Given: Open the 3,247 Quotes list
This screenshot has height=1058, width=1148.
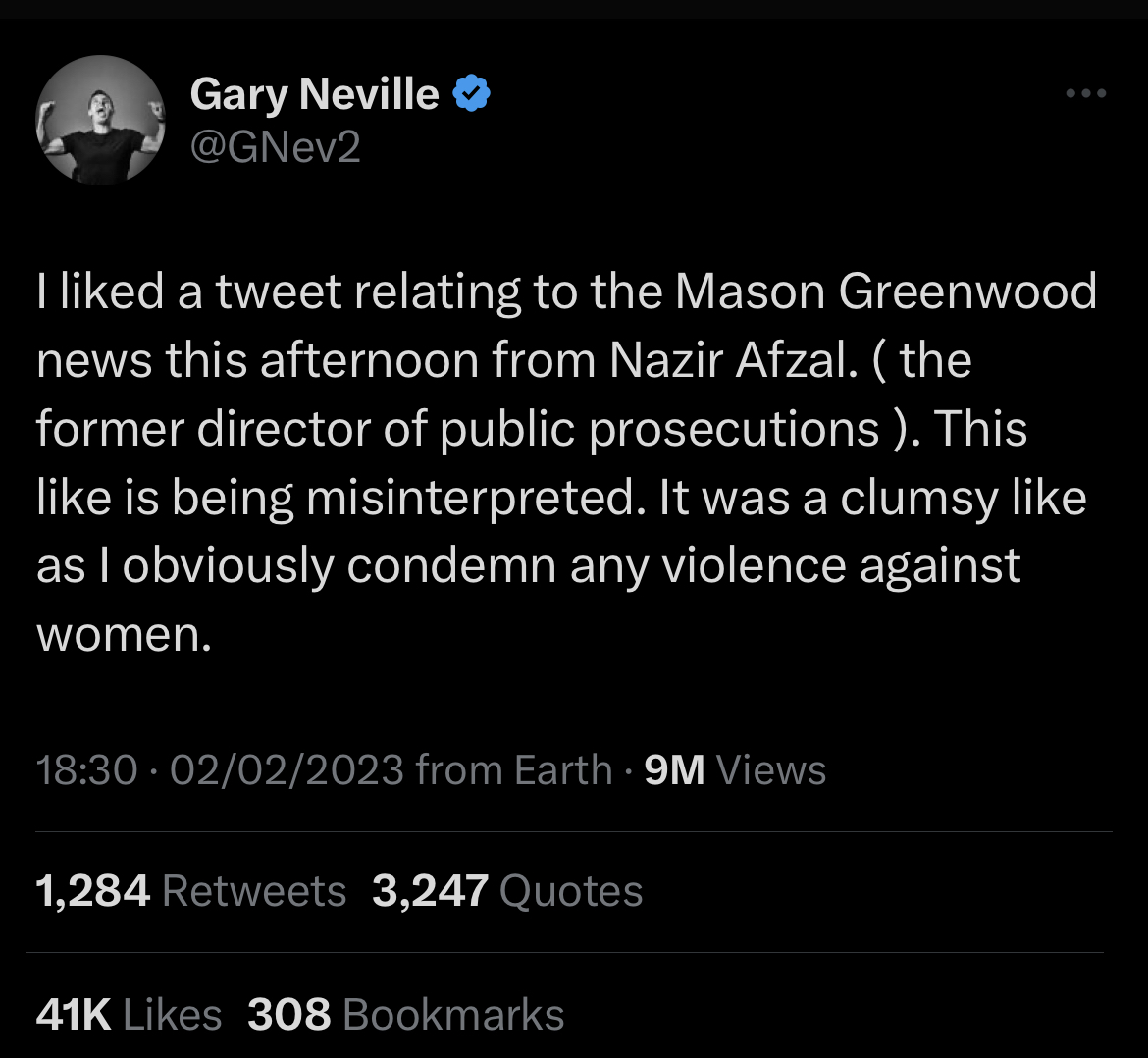Looking at the screenshot, I should tap(507, 891).
